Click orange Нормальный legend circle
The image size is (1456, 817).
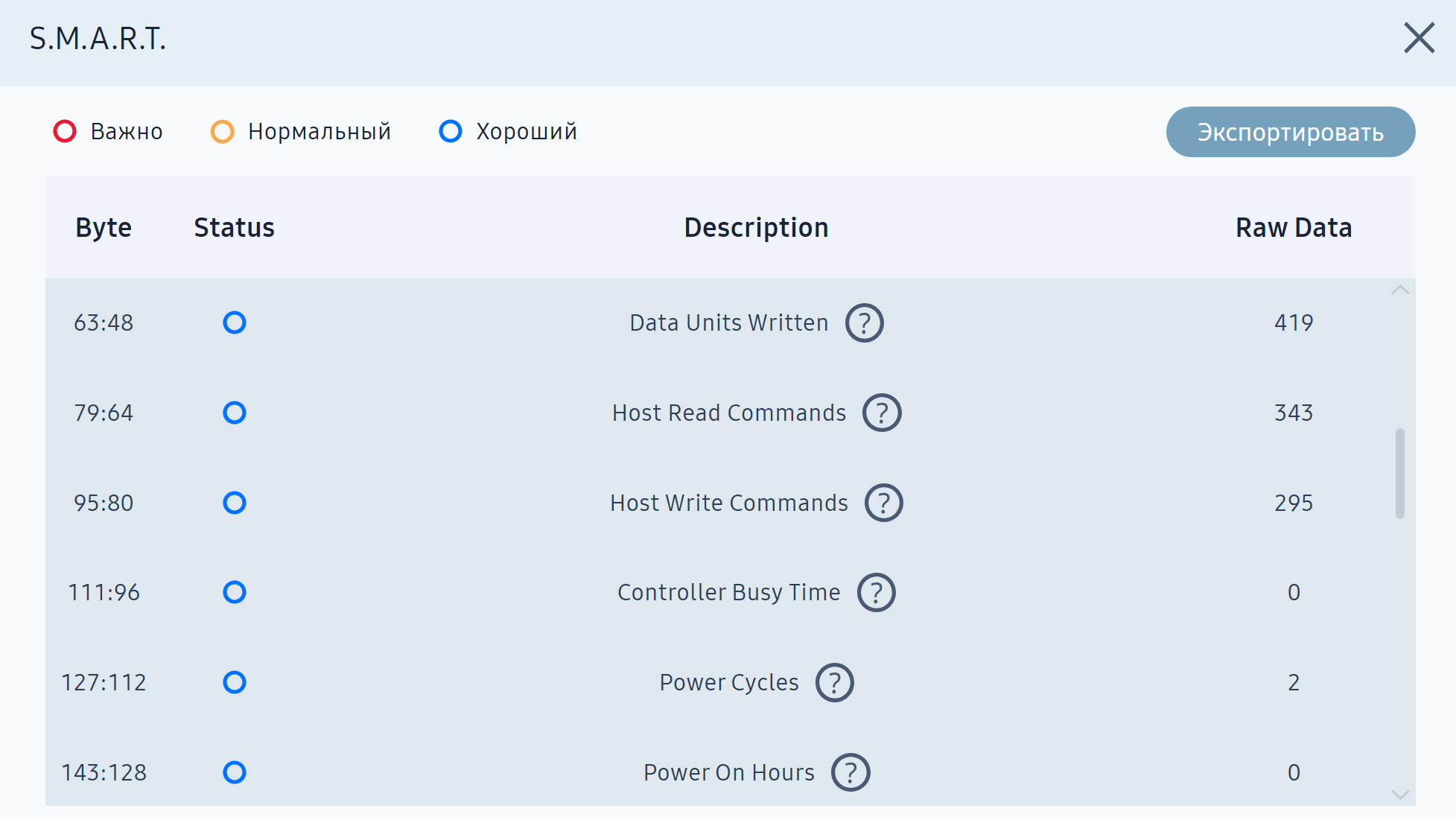tap(222, 131)
